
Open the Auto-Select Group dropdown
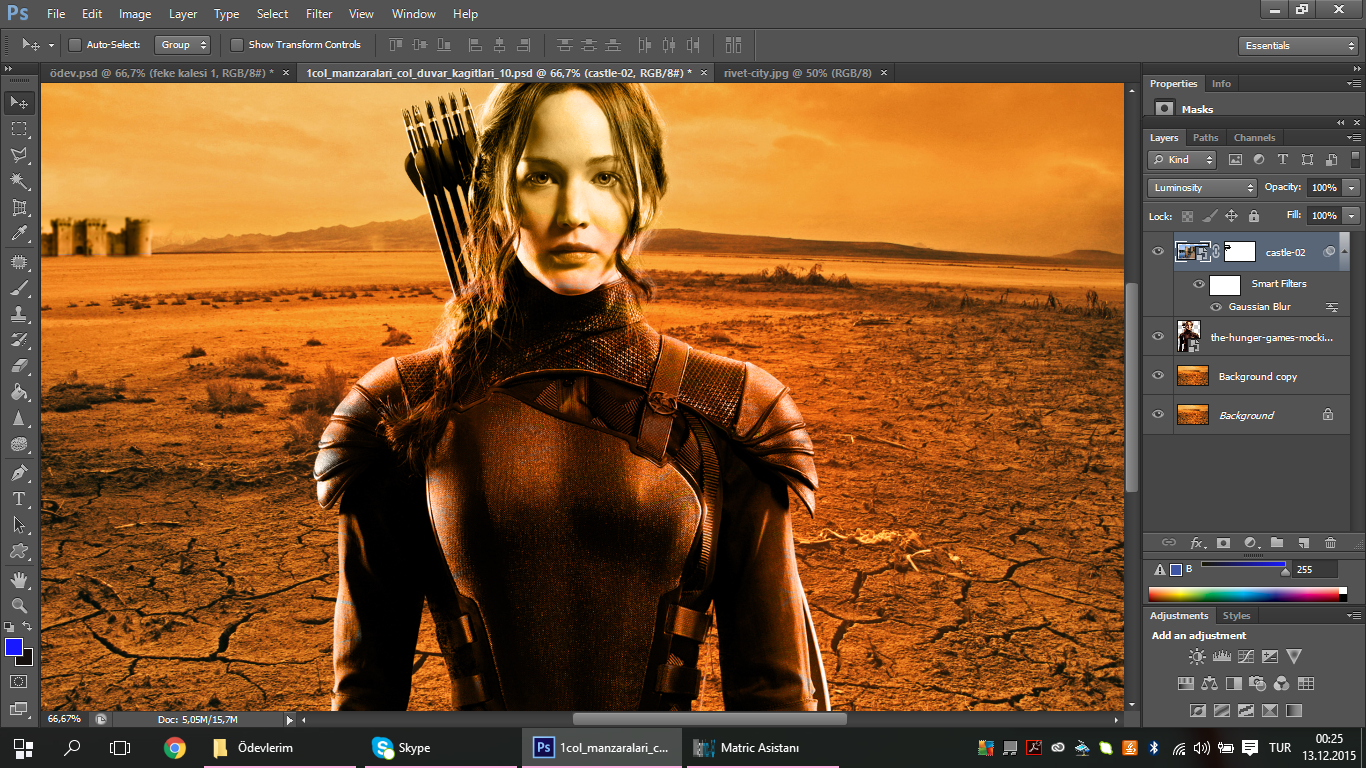click(182, 45)
